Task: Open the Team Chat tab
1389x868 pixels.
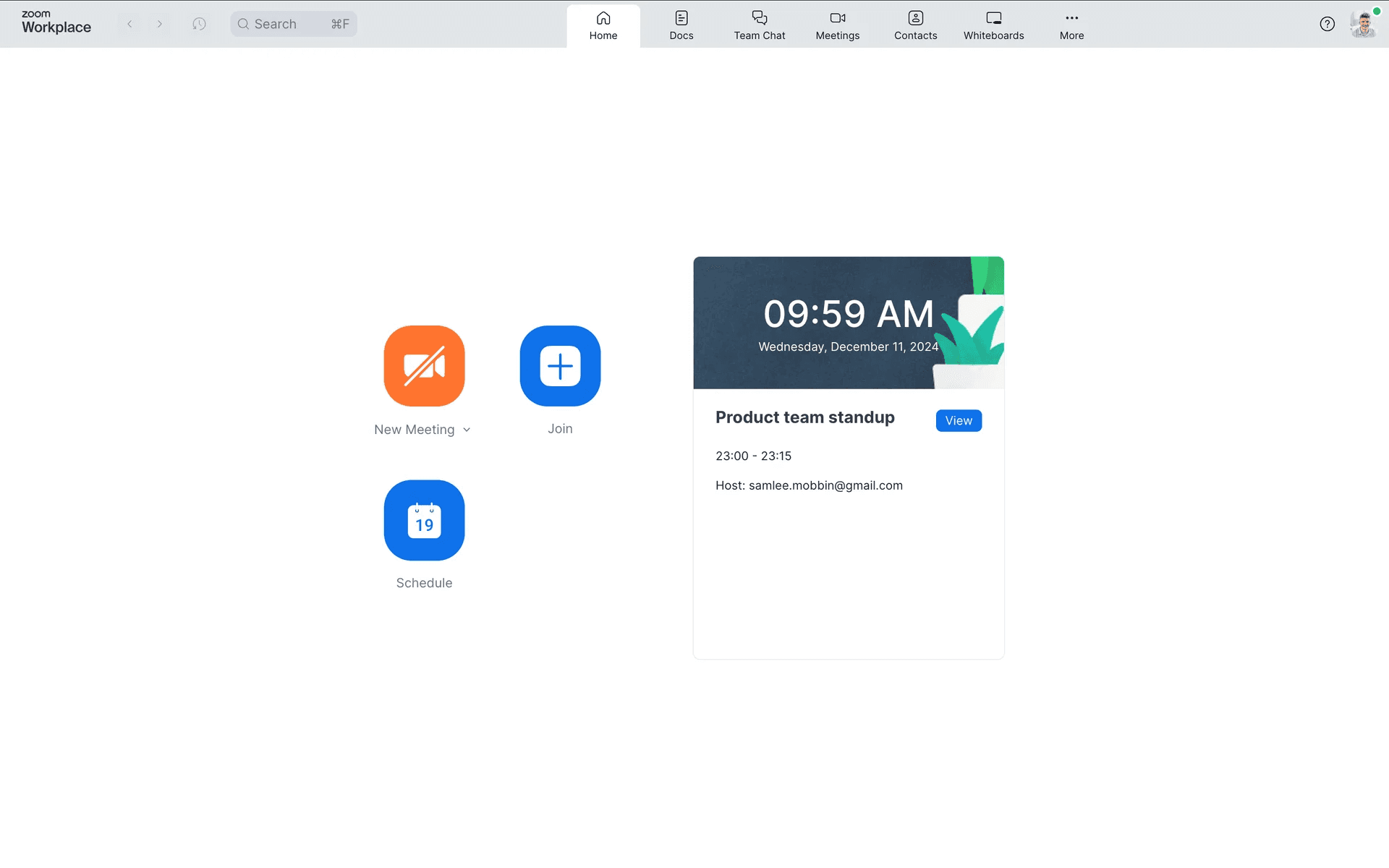Action: pos(759,25)
